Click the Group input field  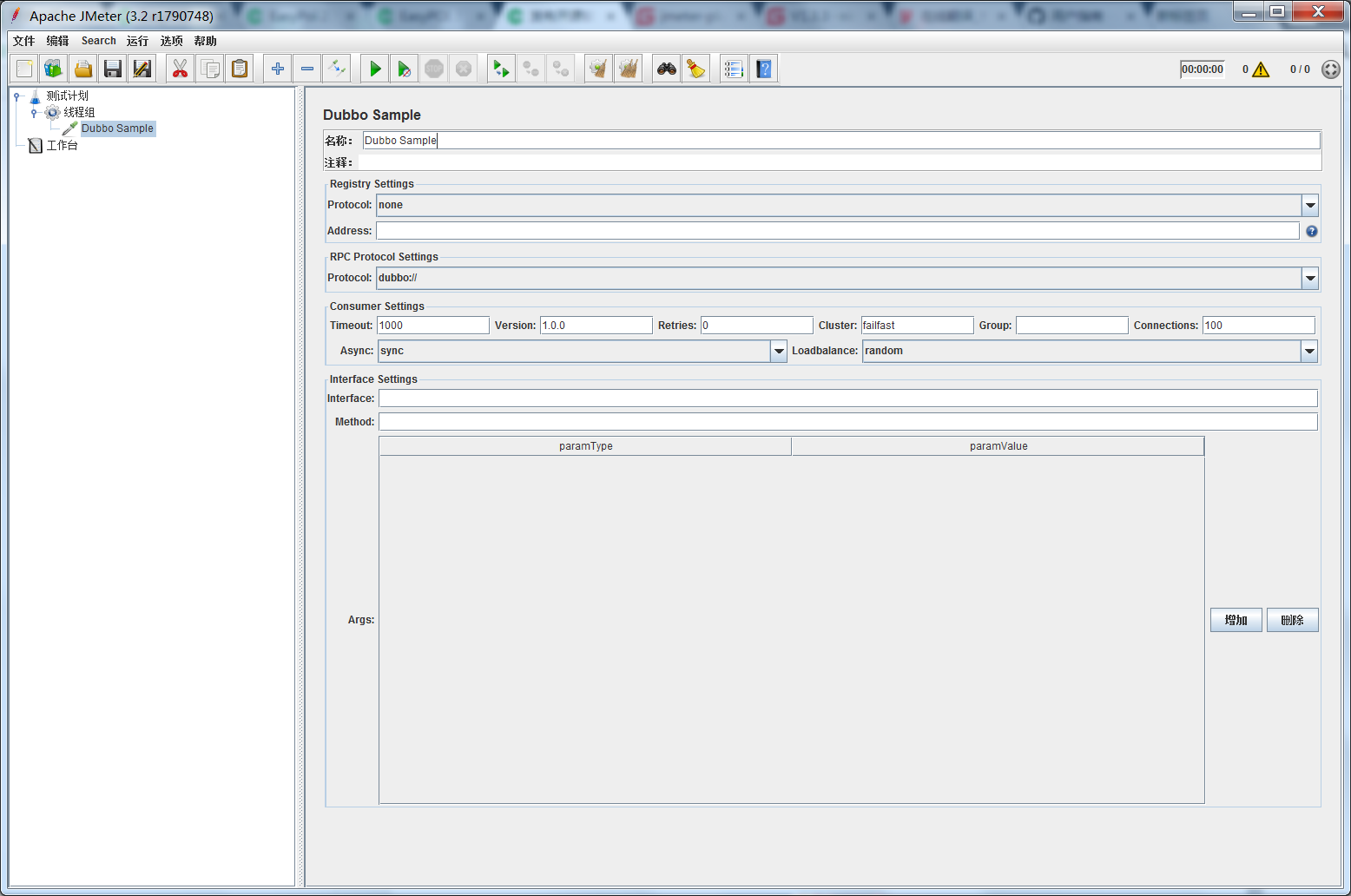1072,326
